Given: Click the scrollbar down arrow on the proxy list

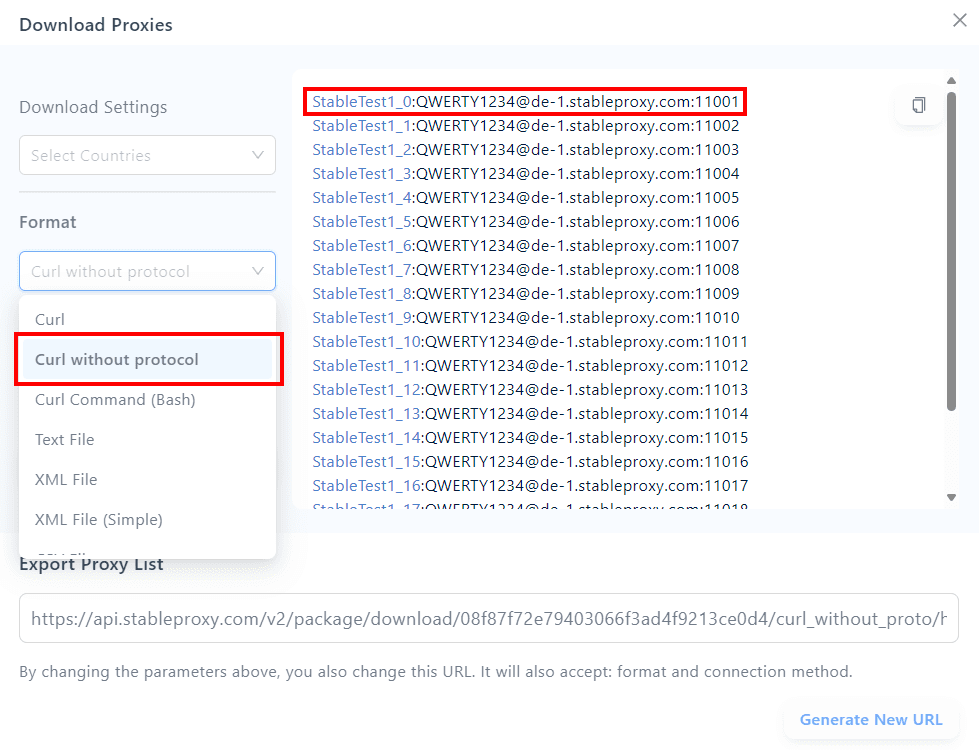Looking at the screenshot, I should click(951, 497).
